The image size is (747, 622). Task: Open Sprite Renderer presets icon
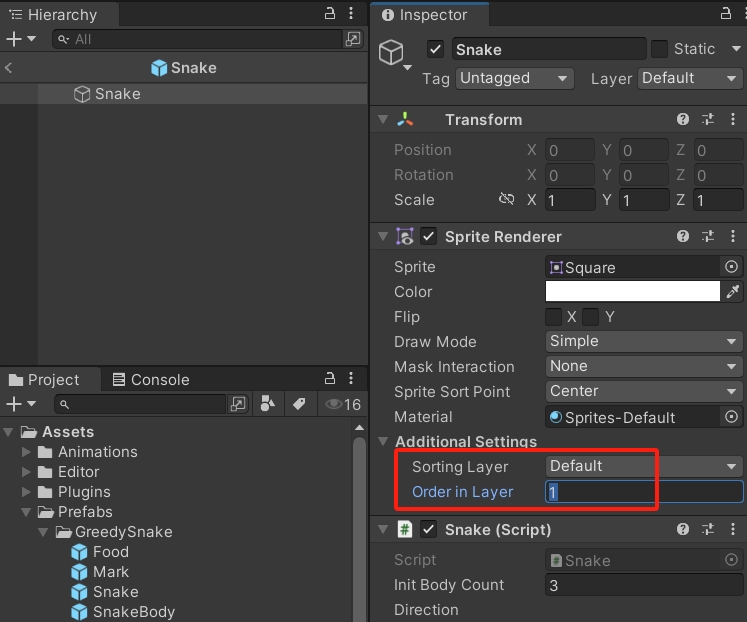[x=708, y=236]
